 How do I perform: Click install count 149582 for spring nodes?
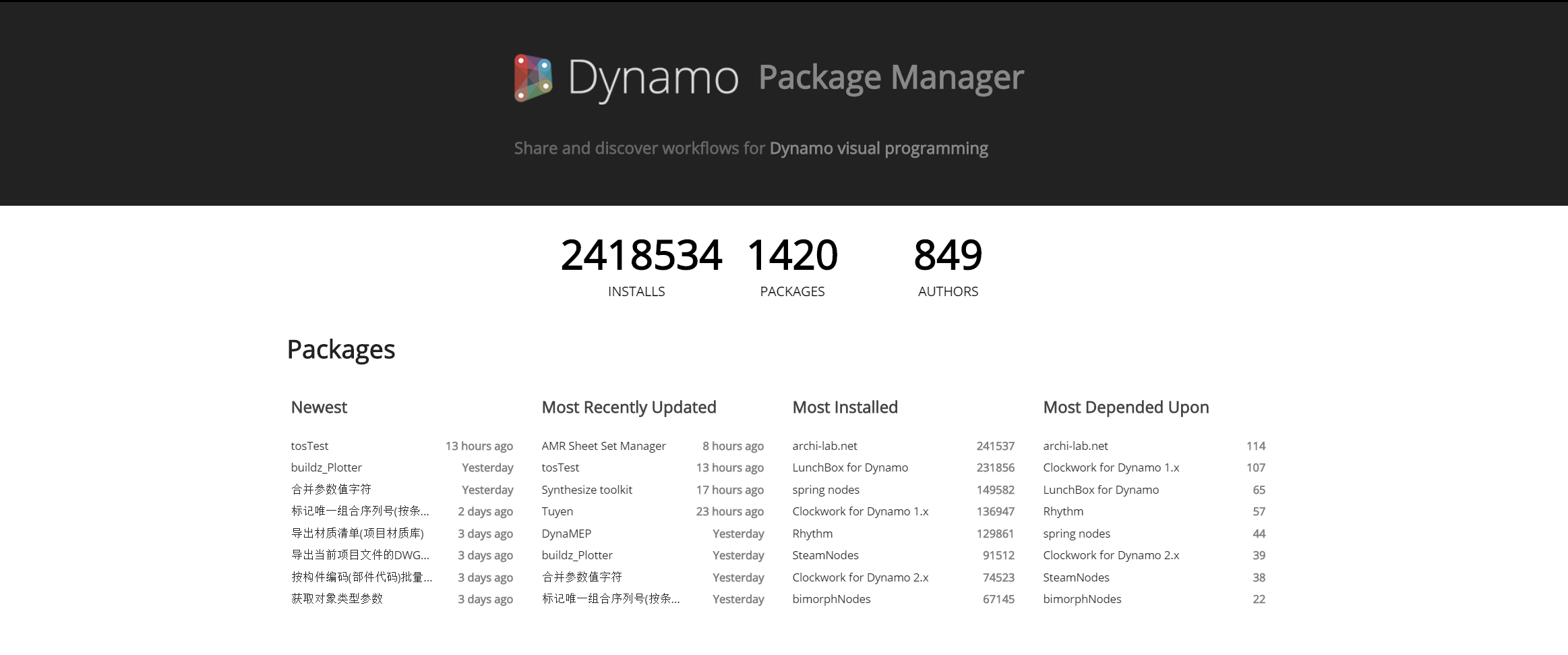(995, 490)
